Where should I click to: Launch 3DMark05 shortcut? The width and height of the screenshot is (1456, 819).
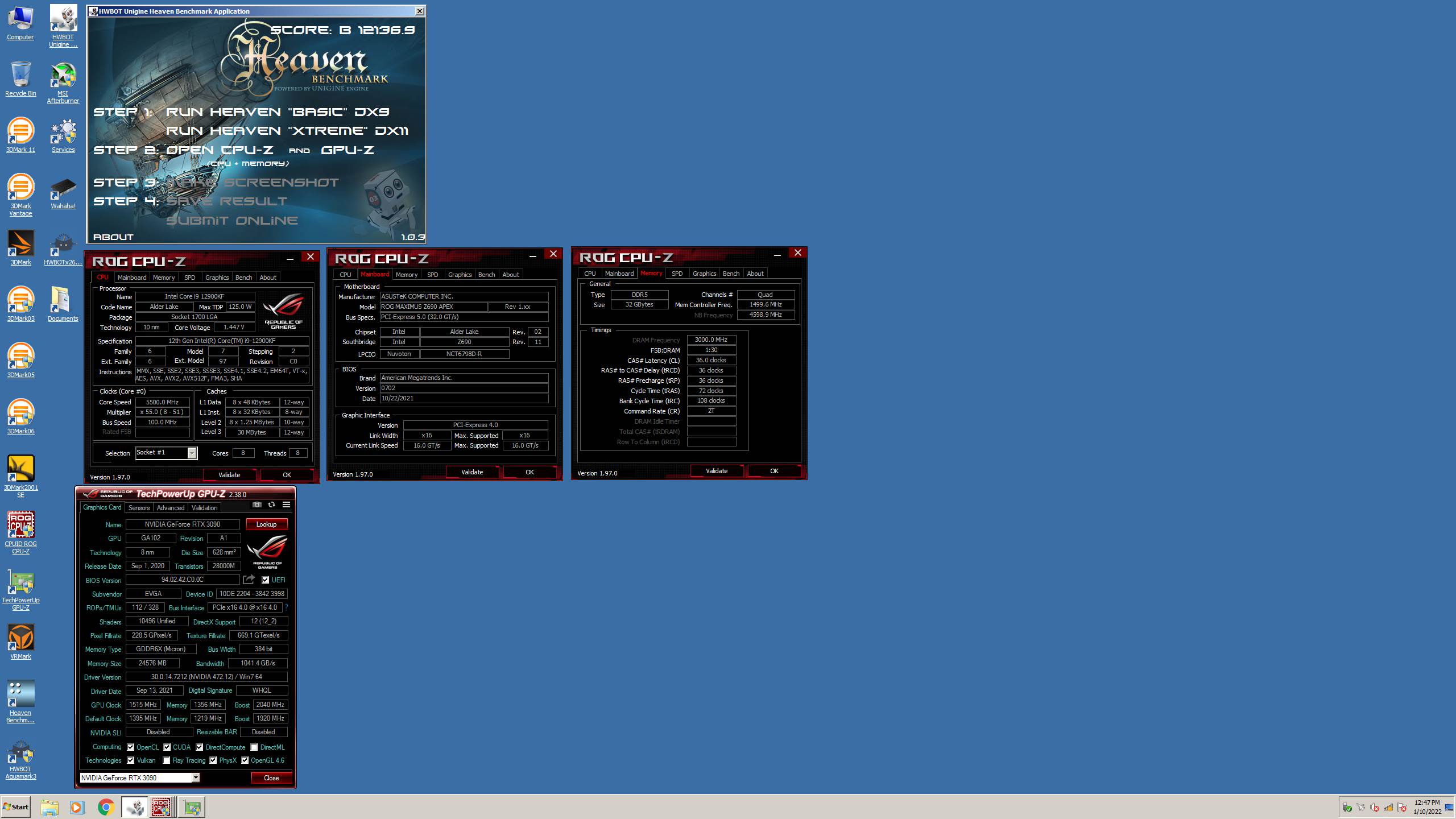pos(20,361)
